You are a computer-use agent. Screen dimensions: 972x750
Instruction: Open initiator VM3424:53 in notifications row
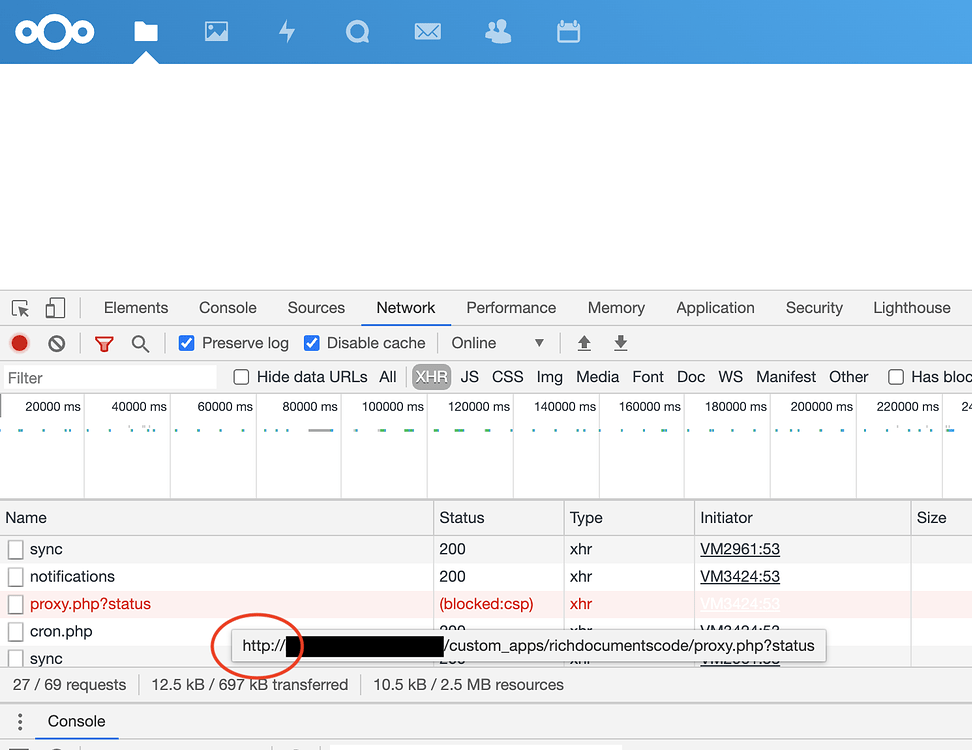pyautogui.click(x=740, y=576)
